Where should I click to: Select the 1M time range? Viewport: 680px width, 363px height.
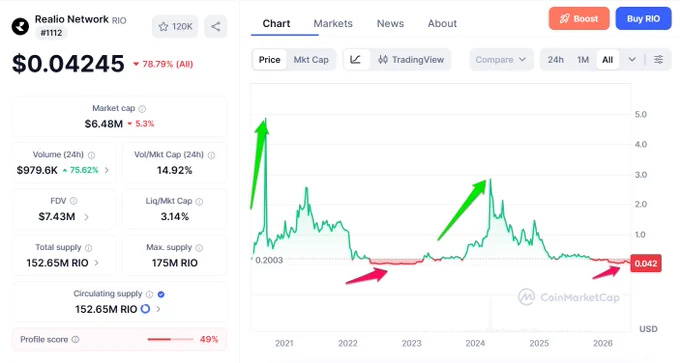pyautogui.click(x=583, y=60)
